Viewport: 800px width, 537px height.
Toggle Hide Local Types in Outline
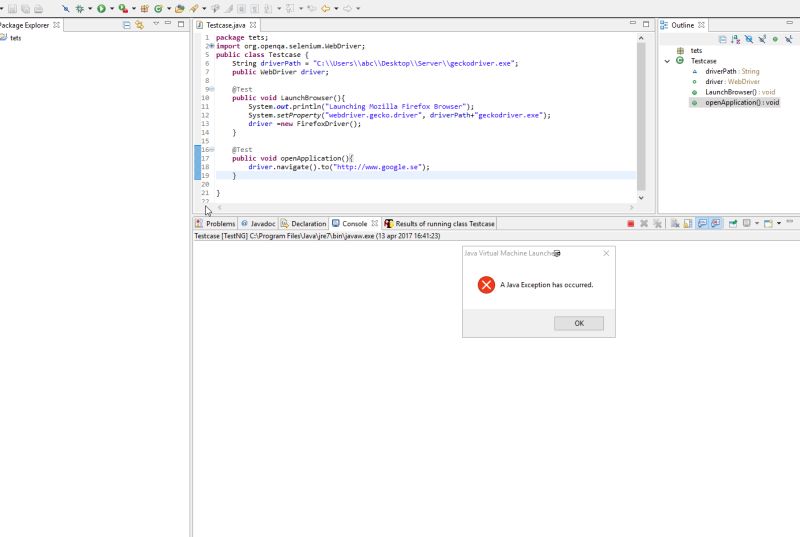tap(788, 39)
